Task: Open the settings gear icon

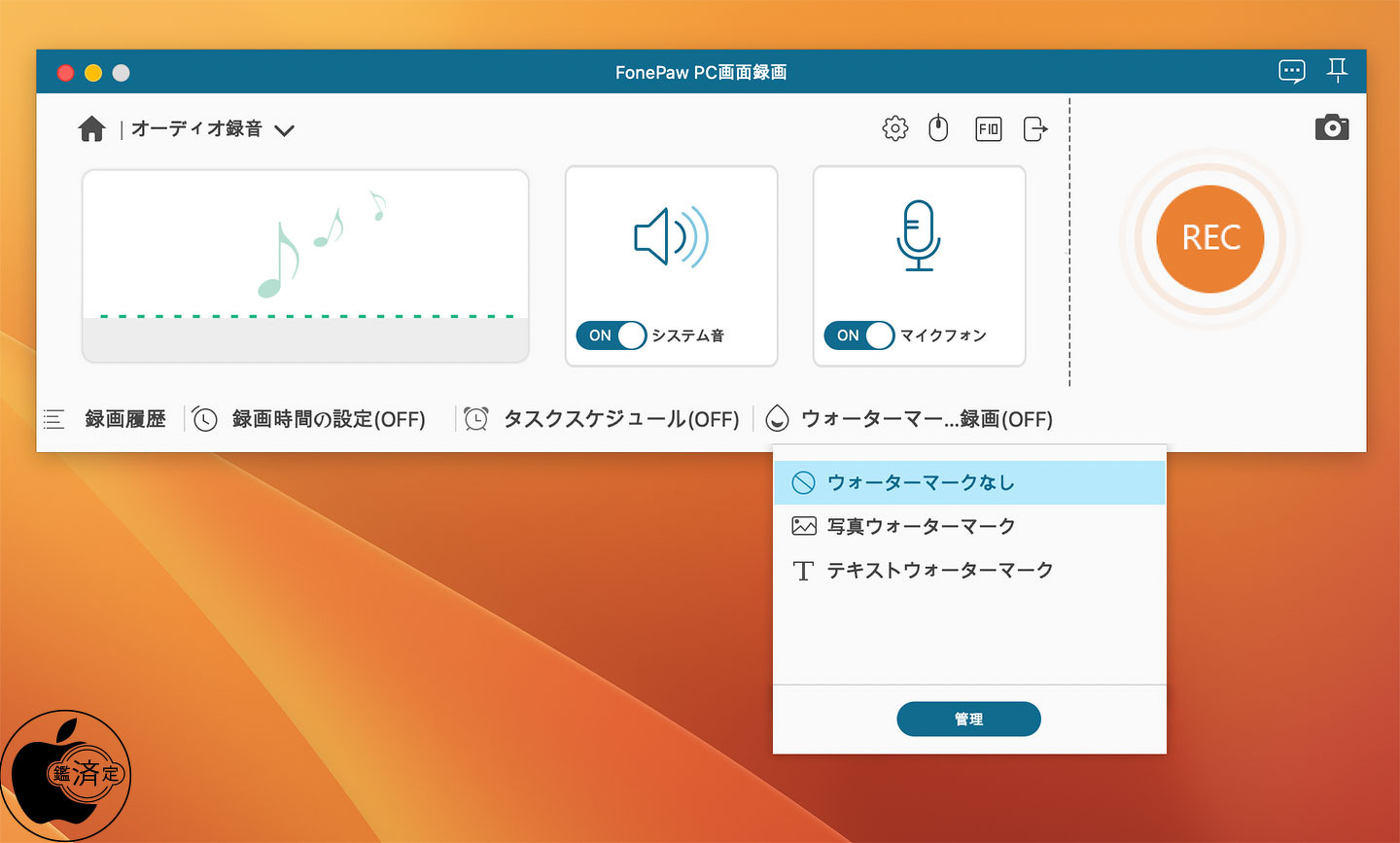Action: (894, 128)
